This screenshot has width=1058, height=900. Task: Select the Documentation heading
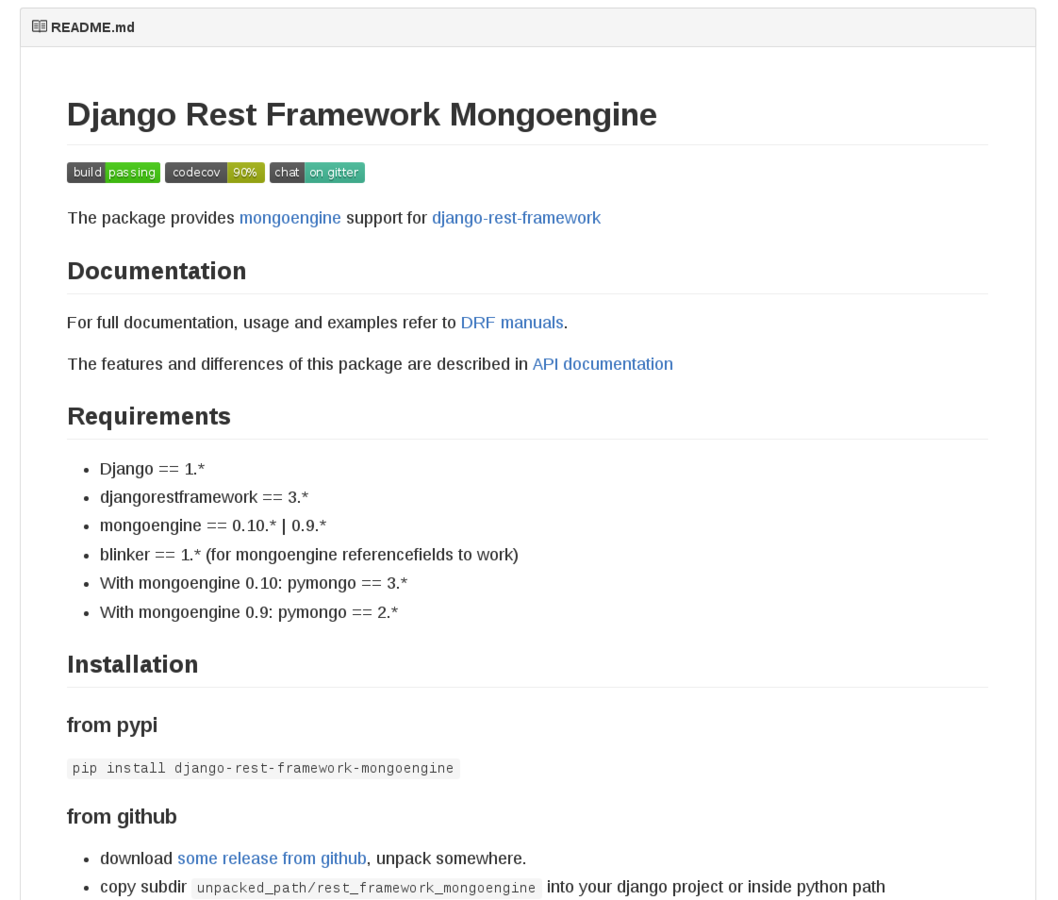tap(157, 271)
